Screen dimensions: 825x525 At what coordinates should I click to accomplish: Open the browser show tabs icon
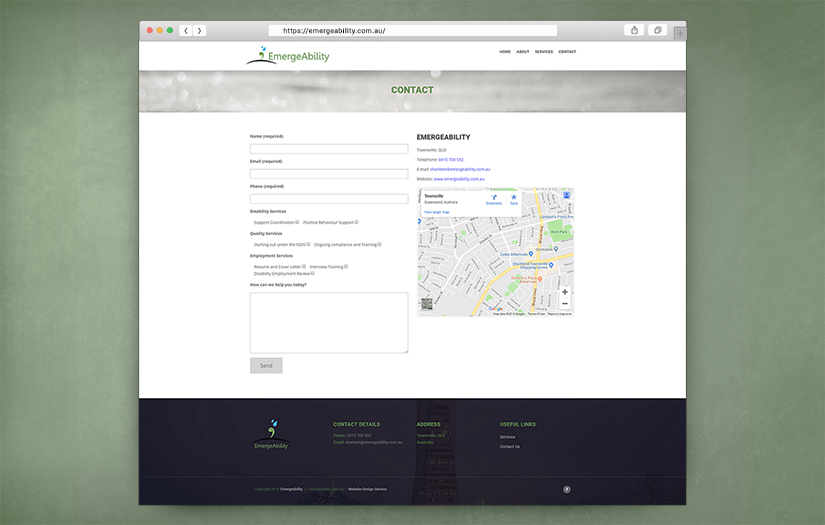point(658,30)
